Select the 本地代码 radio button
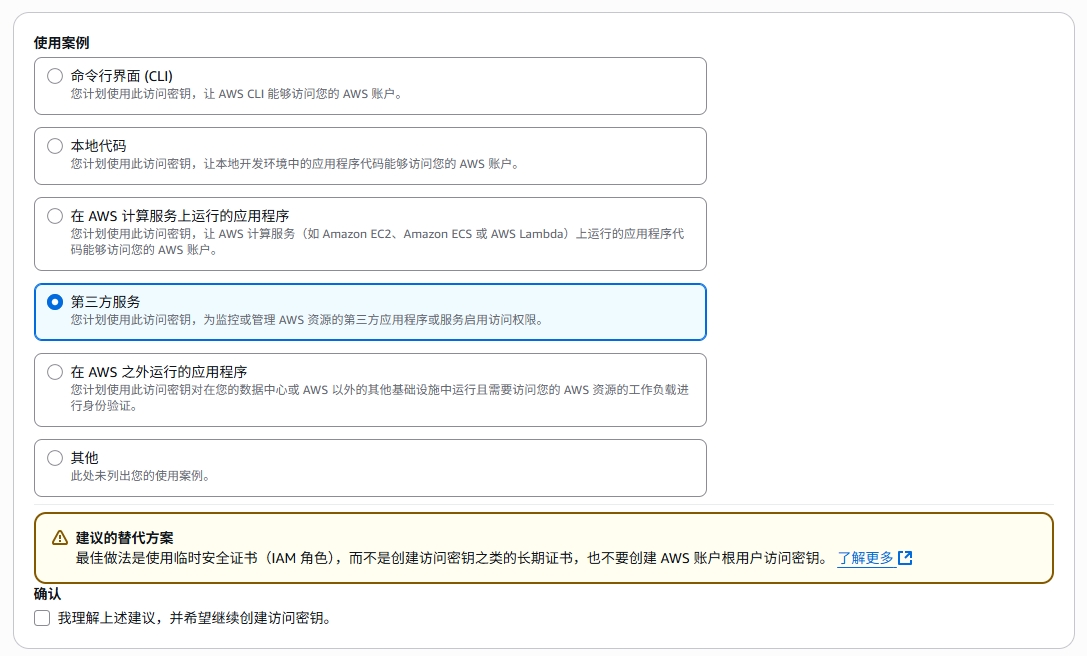Screen dimensions: 1087x656 55,146
